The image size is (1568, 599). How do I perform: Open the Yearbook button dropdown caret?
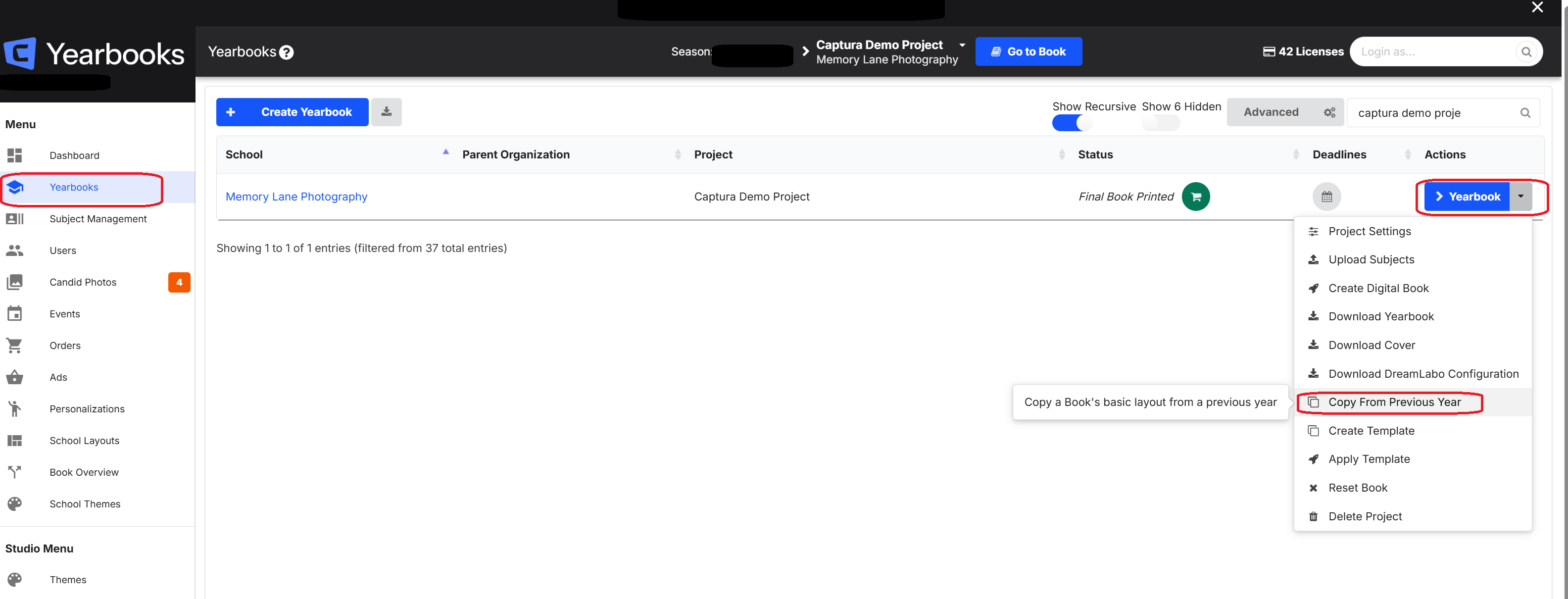(1520, 196)
